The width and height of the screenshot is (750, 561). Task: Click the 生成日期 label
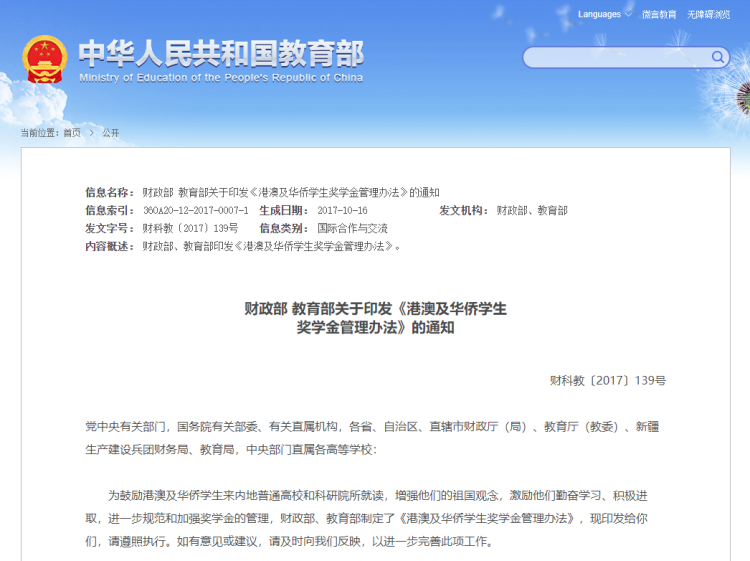pyautogui.click(x=284, y=210)
